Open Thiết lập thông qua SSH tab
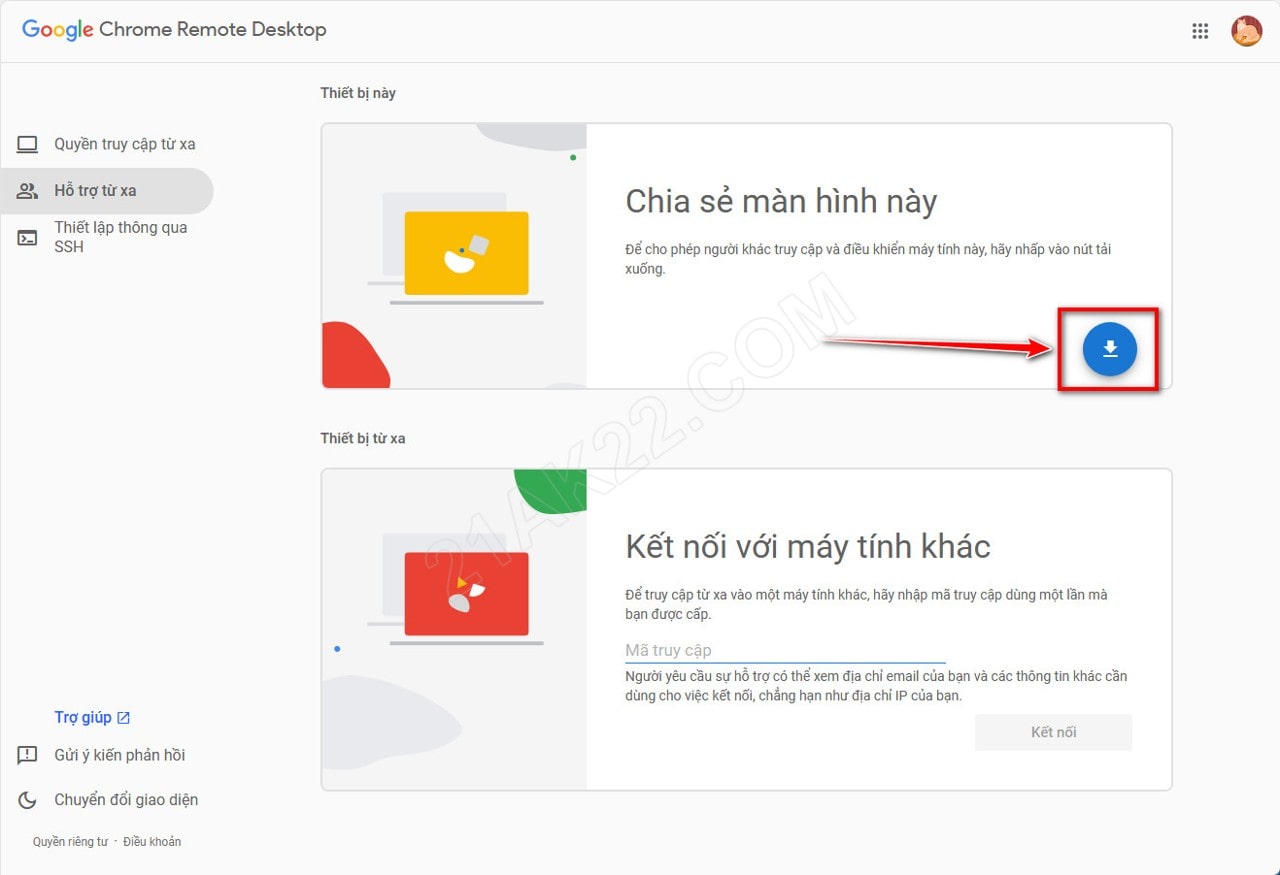 (x=106, y=237)
